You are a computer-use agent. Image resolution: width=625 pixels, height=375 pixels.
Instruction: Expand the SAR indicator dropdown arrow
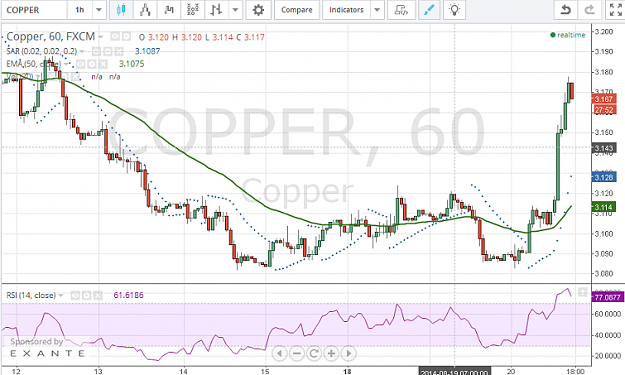(82, 51)
